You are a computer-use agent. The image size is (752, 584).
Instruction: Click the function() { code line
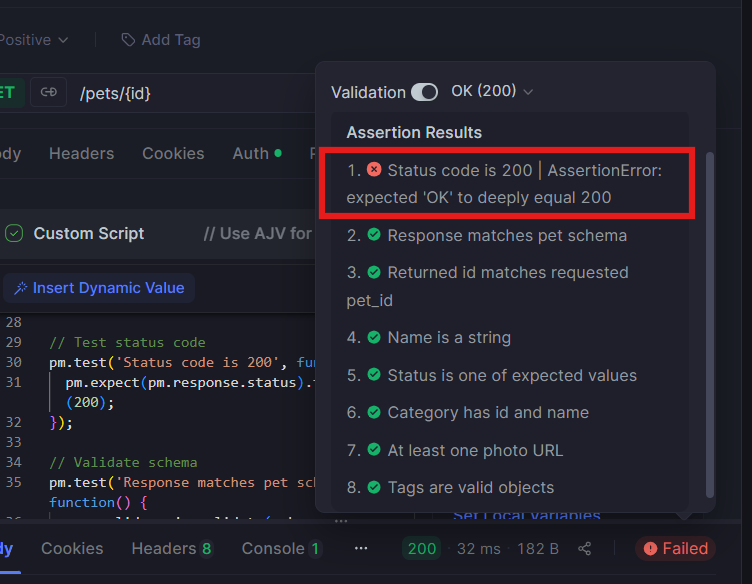click(98, 502)
